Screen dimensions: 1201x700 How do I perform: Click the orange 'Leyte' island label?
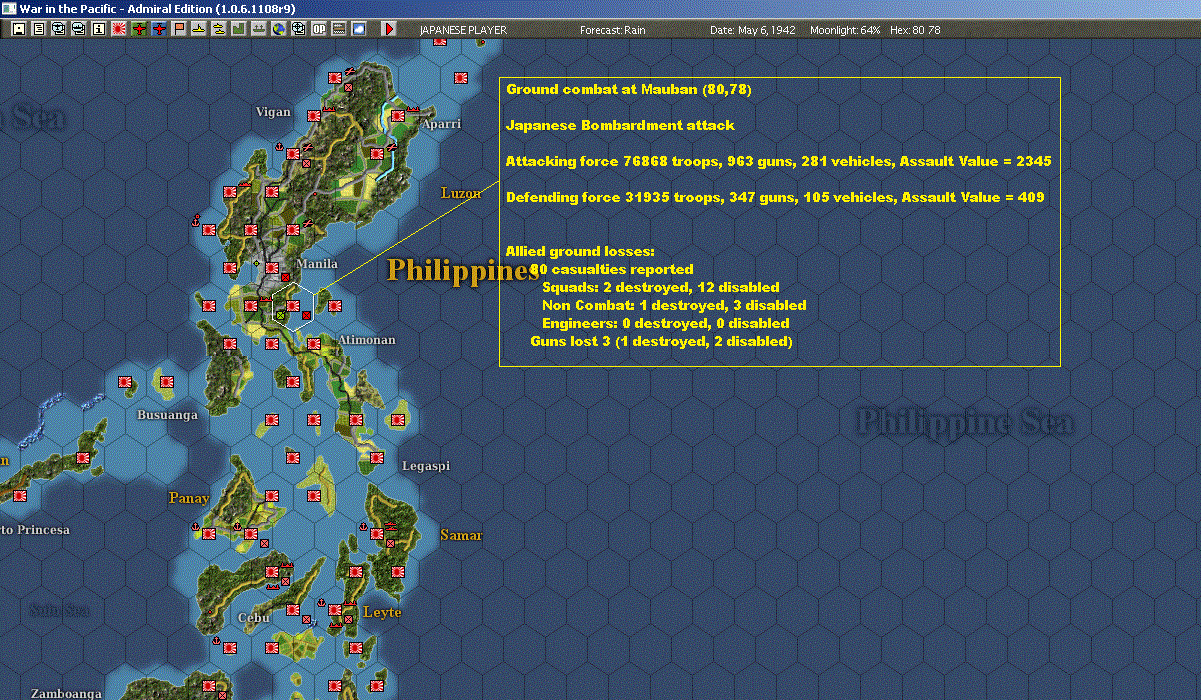382,612
